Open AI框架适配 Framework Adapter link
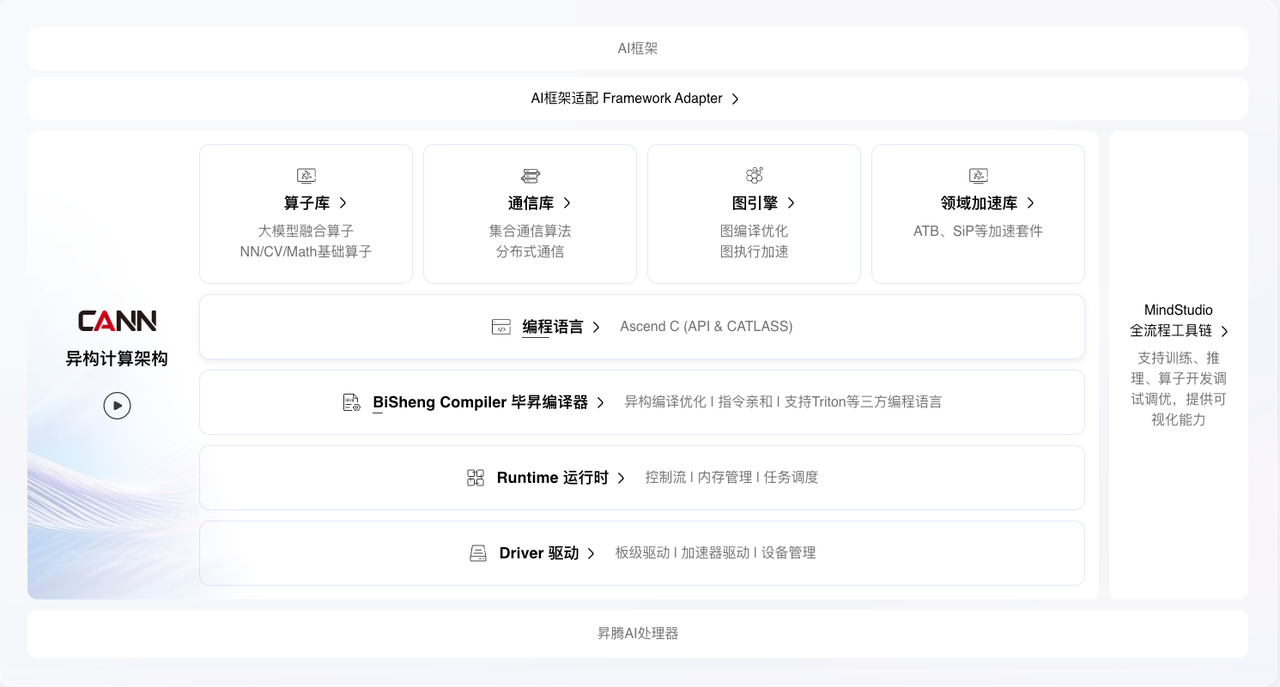 (627, 99)
